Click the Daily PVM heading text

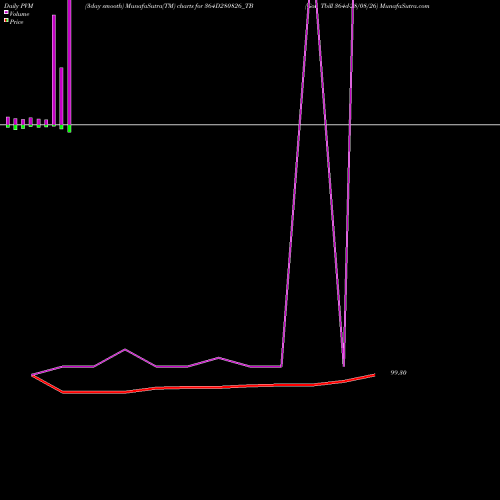[19, 6]
